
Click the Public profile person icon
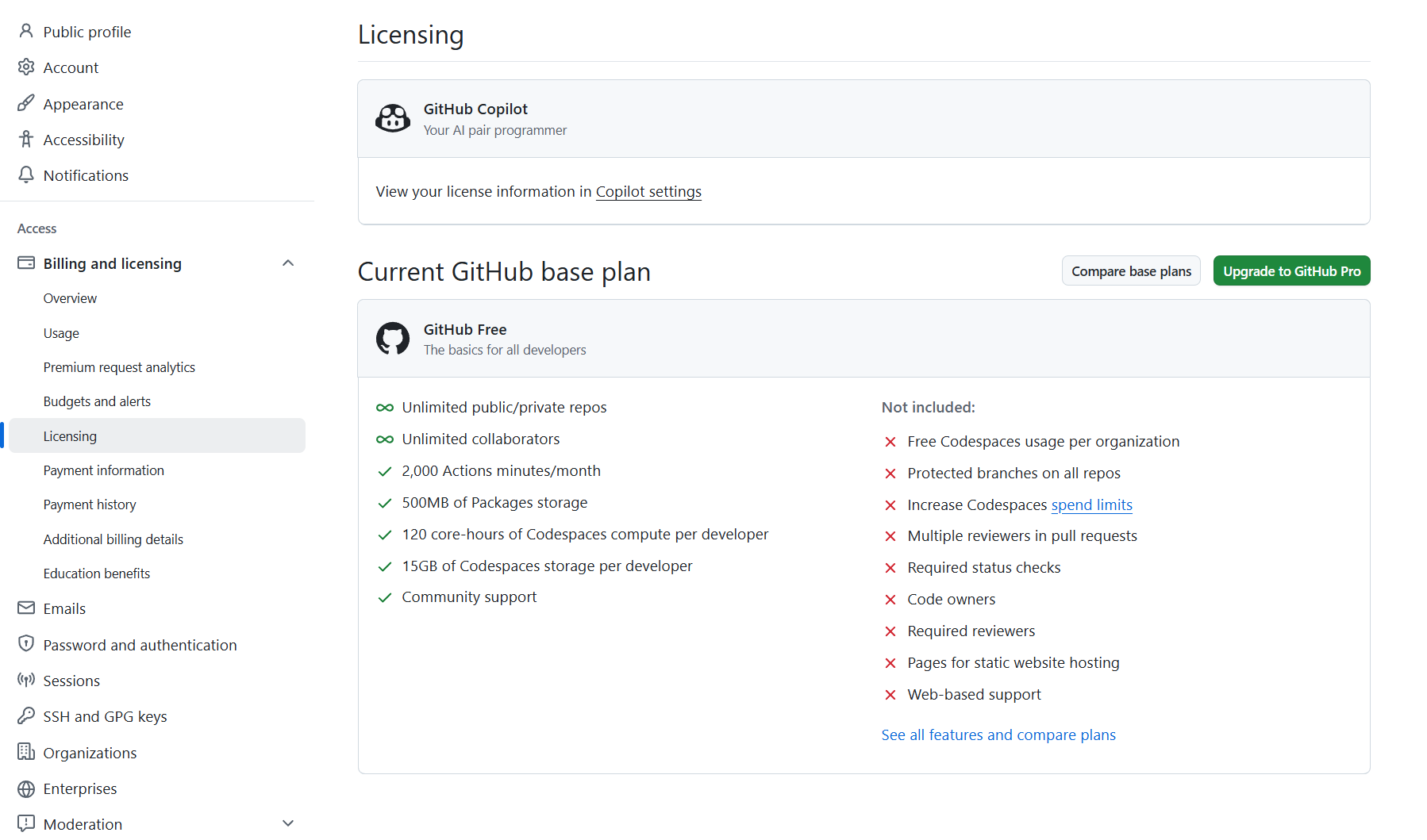tap(26, 31)
